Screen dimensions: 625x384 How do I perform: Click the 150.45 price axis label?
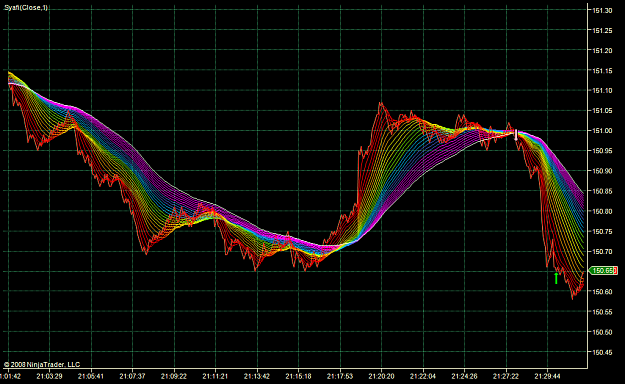point(602,352)
